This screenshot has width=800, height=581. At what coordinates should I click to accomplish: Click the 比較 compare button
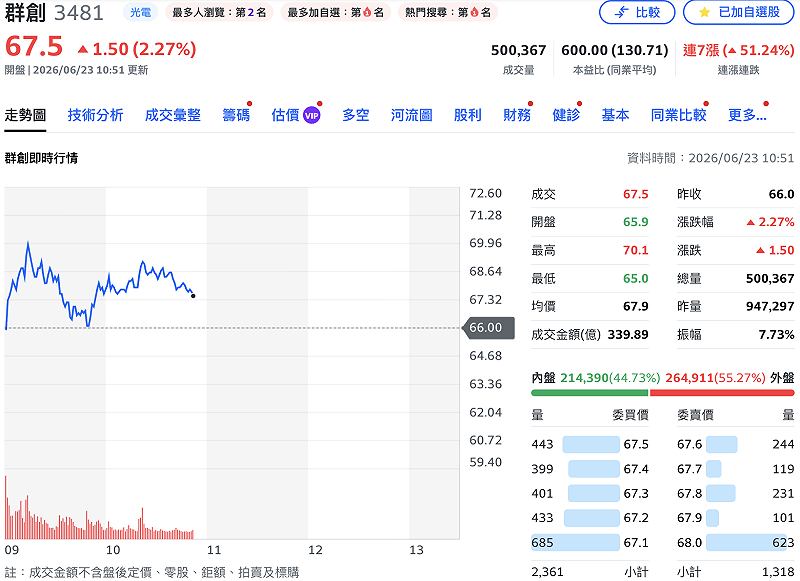pos(637,12)
